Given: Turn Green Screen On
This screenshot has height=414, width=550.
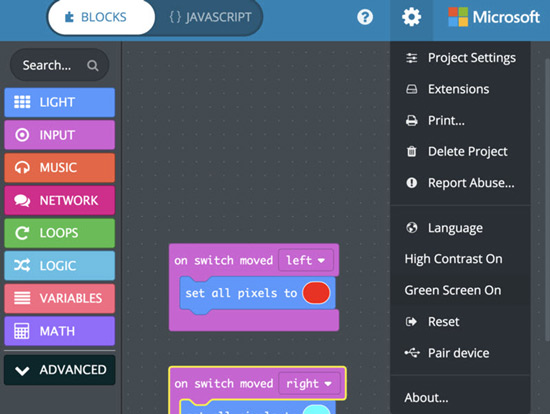Looking at the screenshot, I should (460, 290).
